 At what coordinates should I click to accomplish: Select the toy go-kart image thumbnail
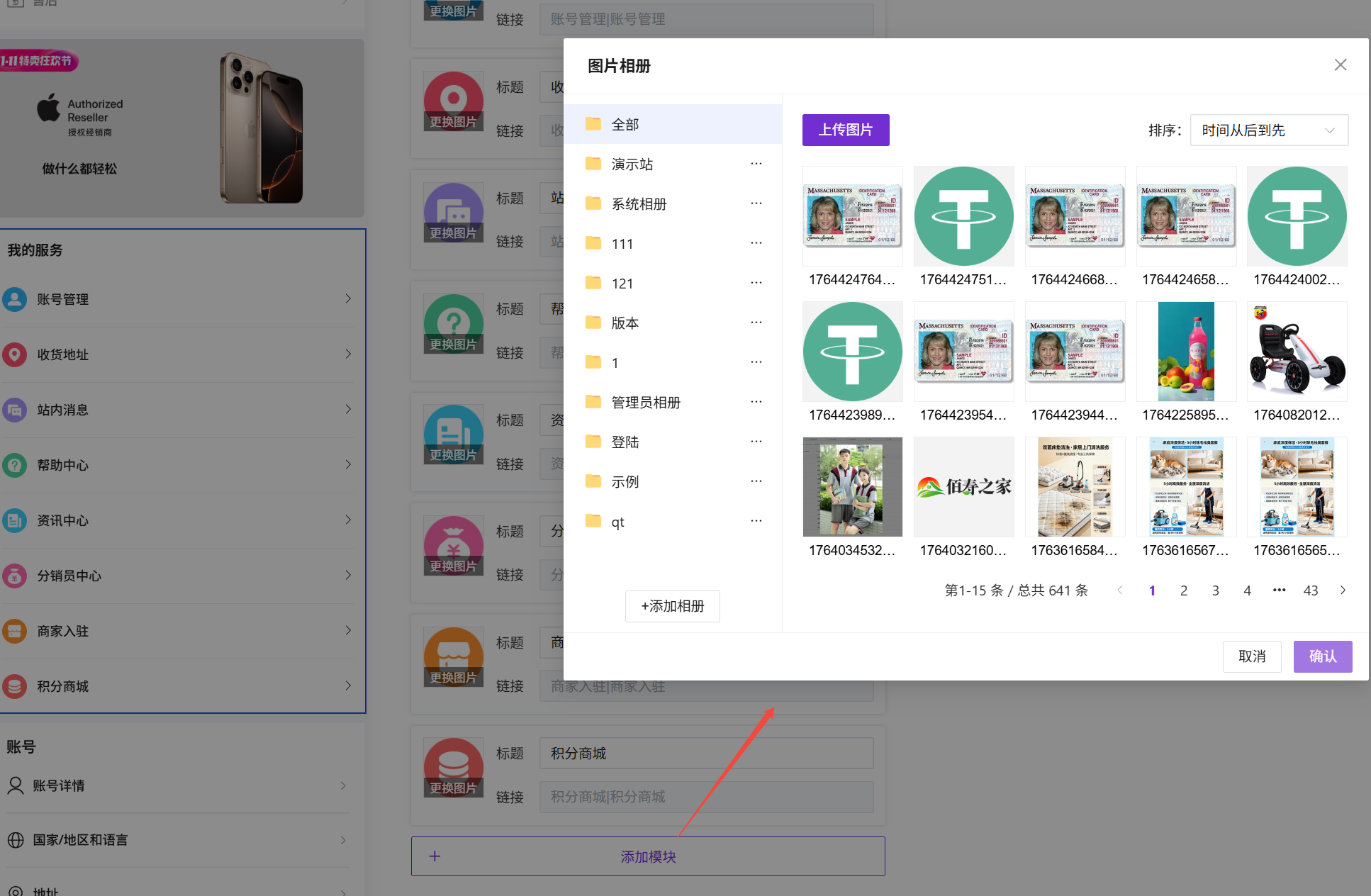point(1297,352)
